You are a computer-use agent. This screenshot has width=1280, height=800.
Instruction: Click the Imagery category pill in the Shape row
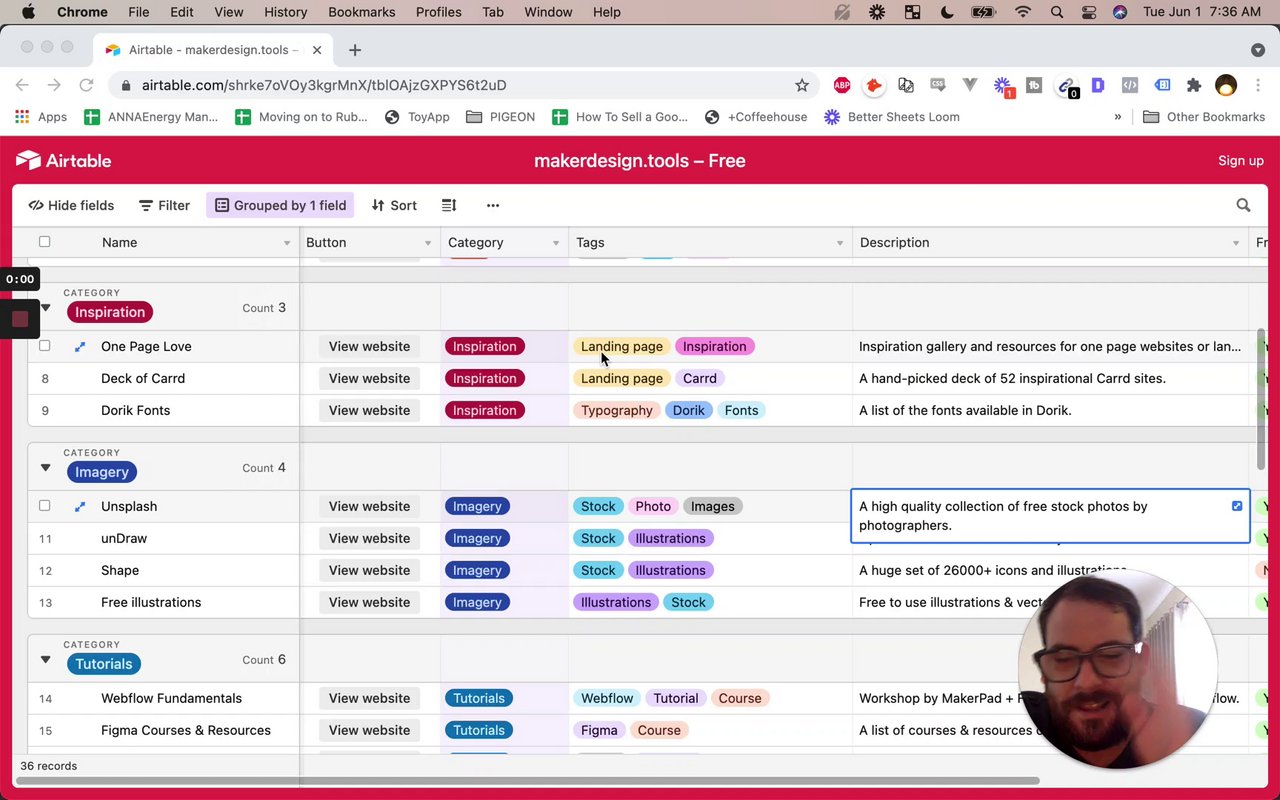(477, 570)
